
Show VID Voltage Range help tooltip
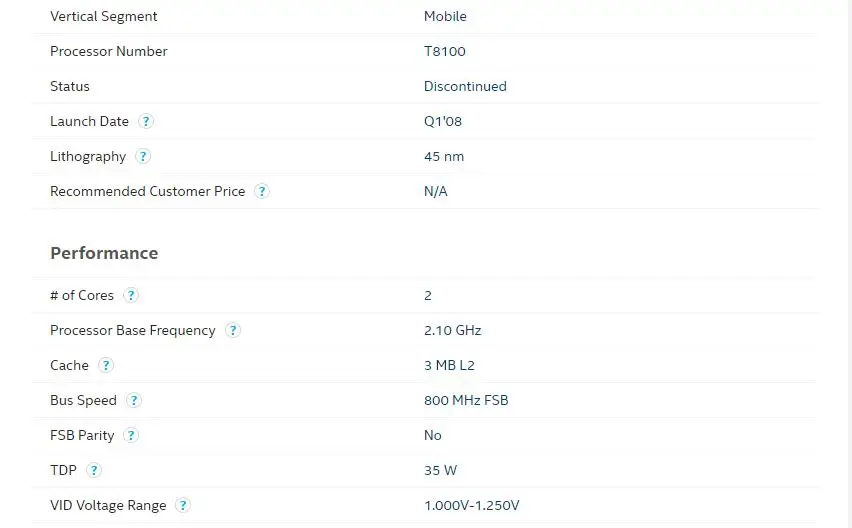[183, 505]
